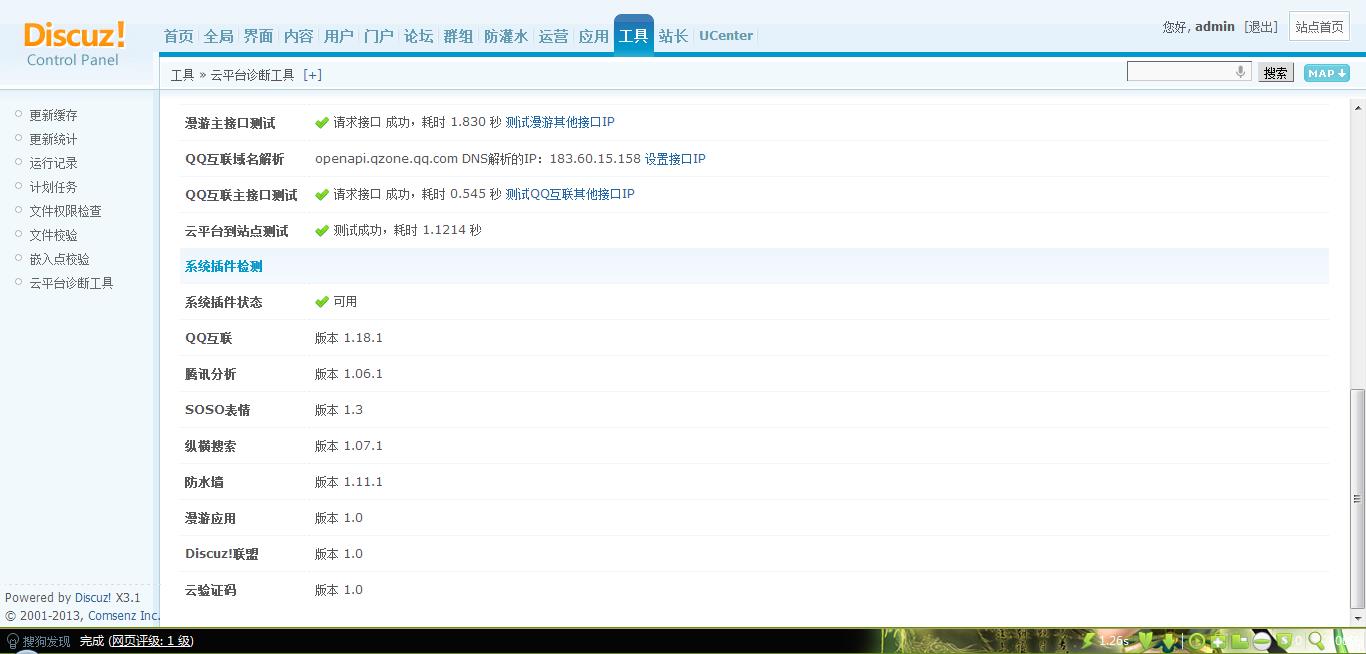Viewport: 1366px width, 654px height.
Task: Open 嵌入点校验 in the sidebar
Action: (x=59, y=259)
